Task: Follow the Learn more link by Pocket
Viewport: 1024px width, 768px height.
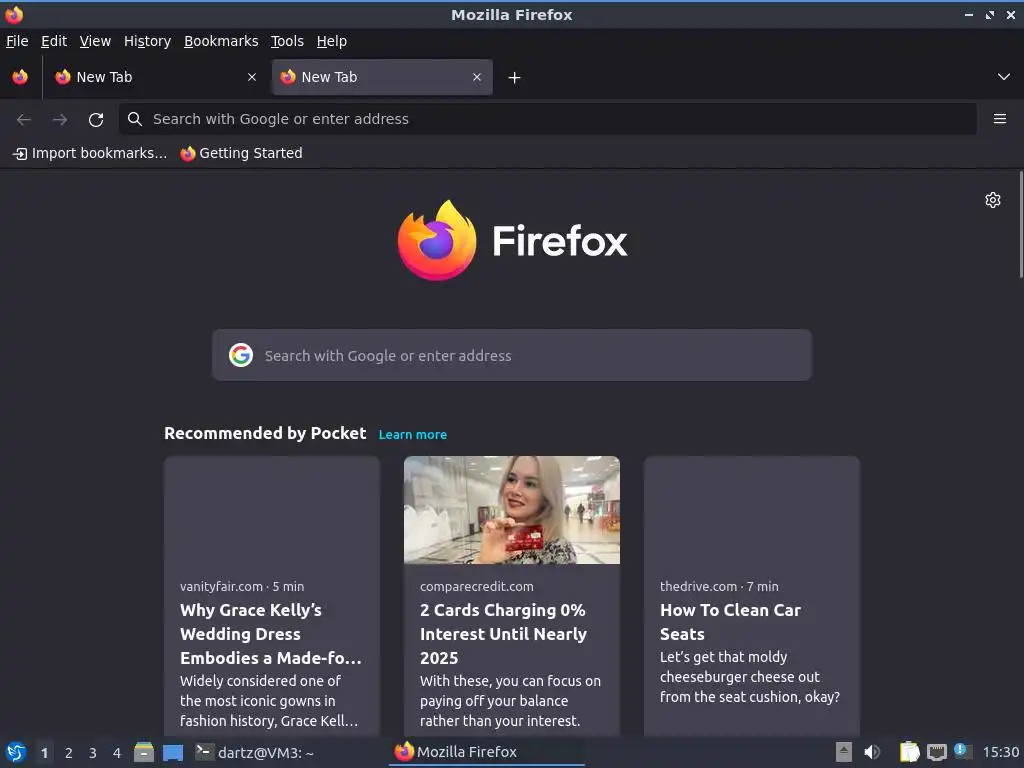Action: click(x=413, y=434)
